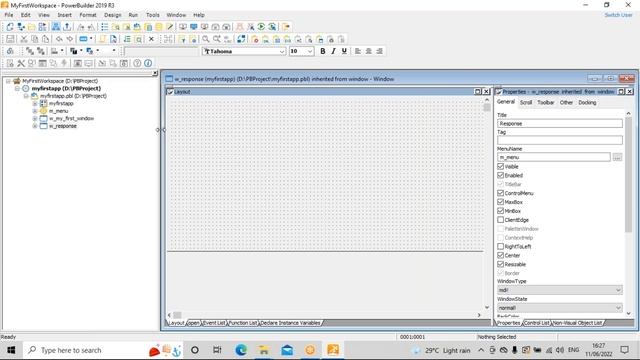Expand the w_response tree node
The width and height of the screenshot is (640, 360).
click(35, 127)
